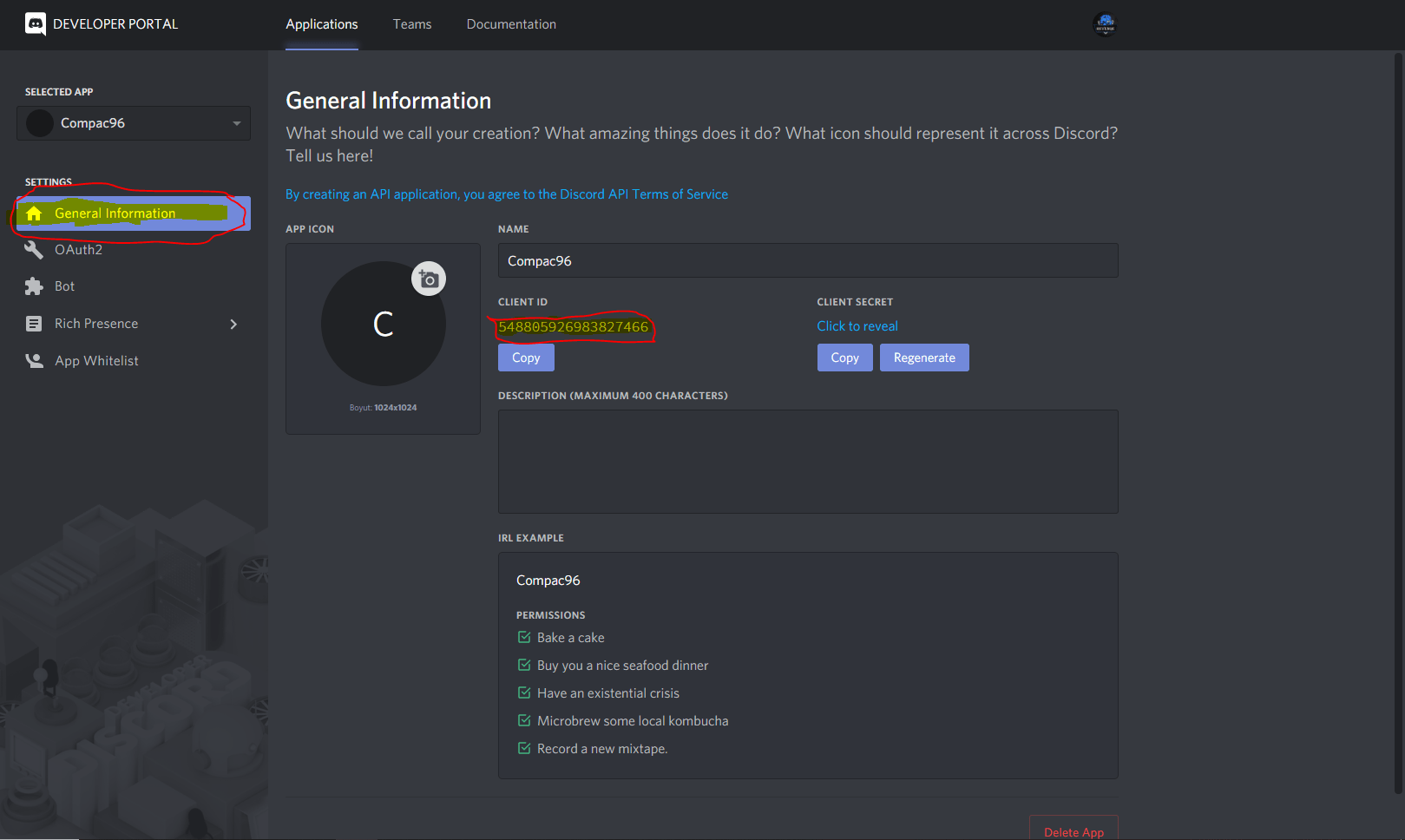This screenshot has height=840, width=1405.
Task: Click the wrench icon next to OAuth2
Action: click(34, 250)
